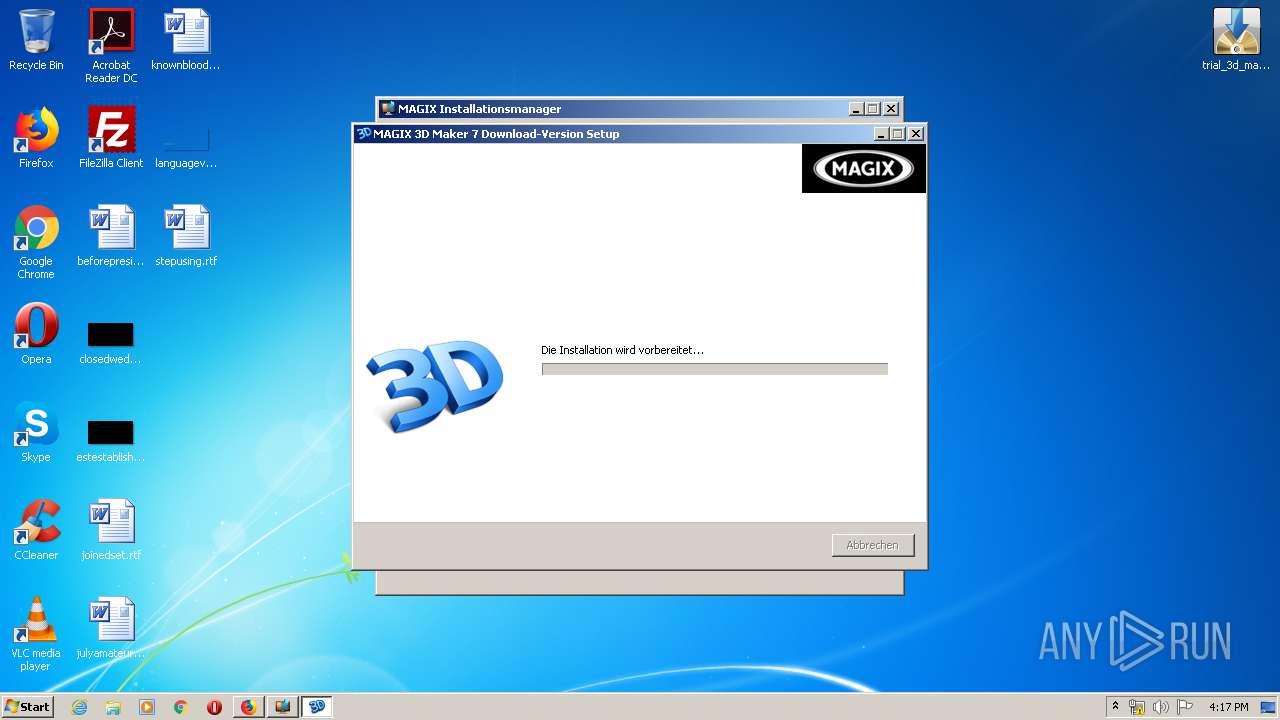The height and width of the screenshot is (720, 1280).
Task: Select the stepusing.rtf document icon
Action: click(186, 236)
